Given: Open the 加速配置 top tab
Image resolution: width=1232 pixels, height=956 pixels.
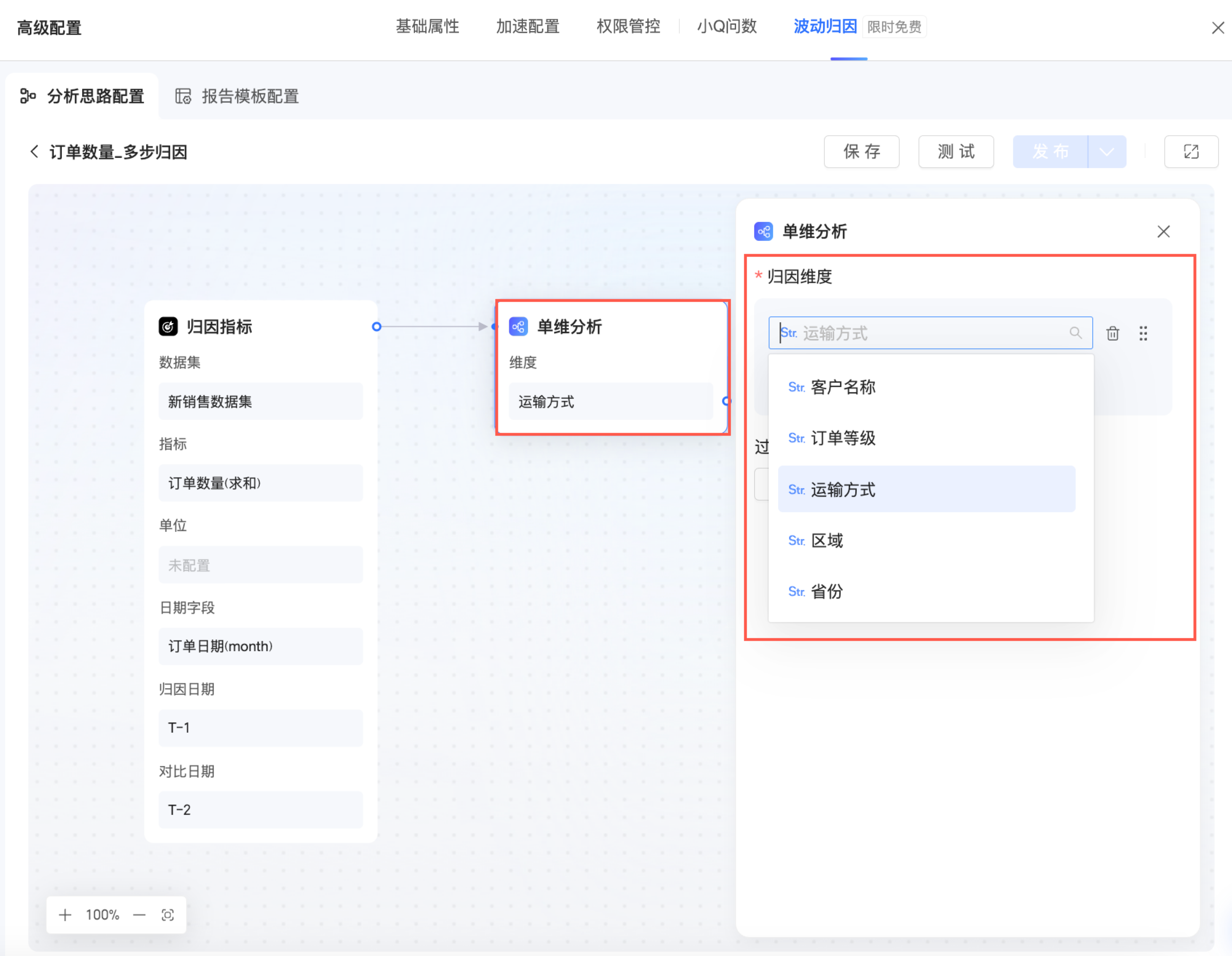Looking at the screenshot, I should 527,27.
